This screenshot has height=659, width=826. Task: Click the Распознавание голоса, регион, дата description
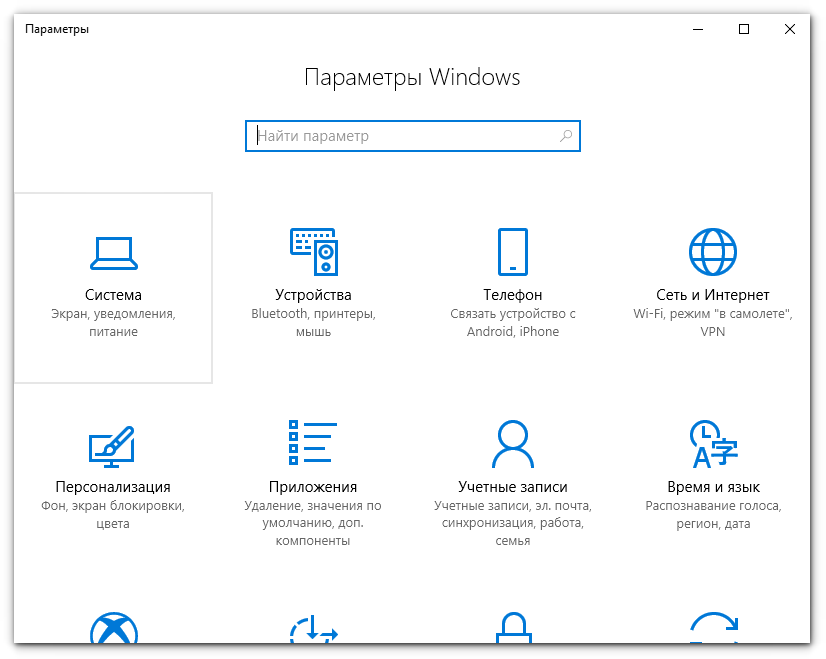(x=713, y=515)
